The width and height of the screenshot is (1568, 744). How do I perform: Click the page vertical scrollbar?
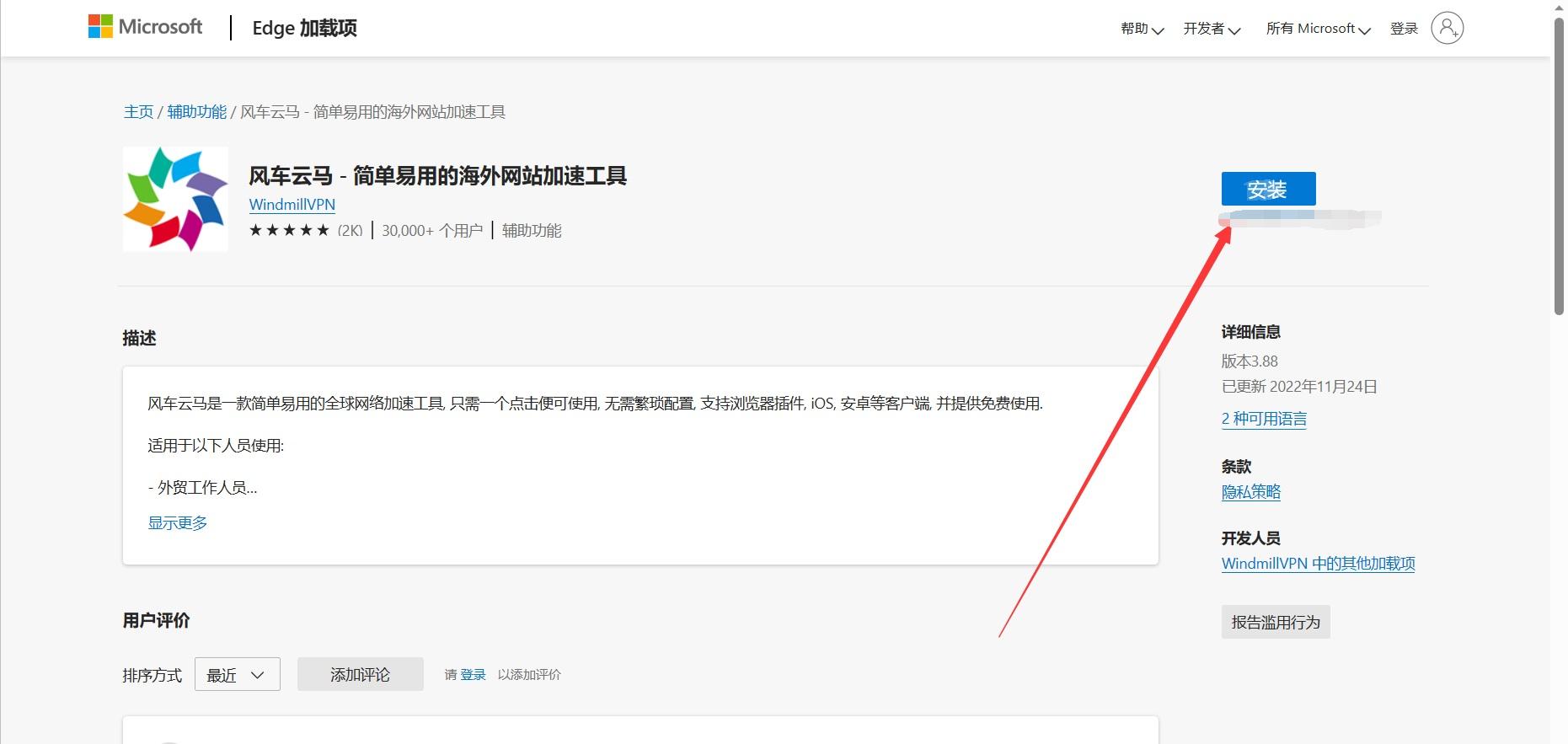[x=1558, y=169]
